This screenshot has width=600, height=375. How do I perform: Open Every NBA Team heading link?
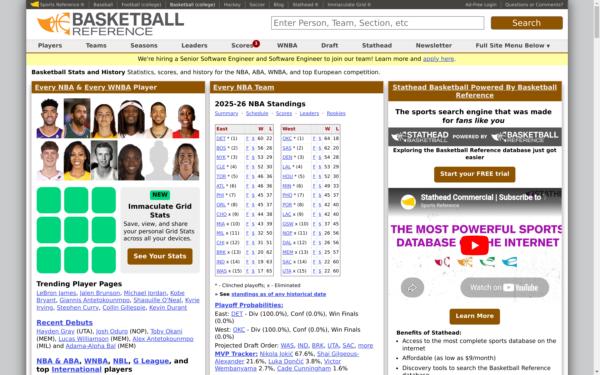(x=243, y=87)
